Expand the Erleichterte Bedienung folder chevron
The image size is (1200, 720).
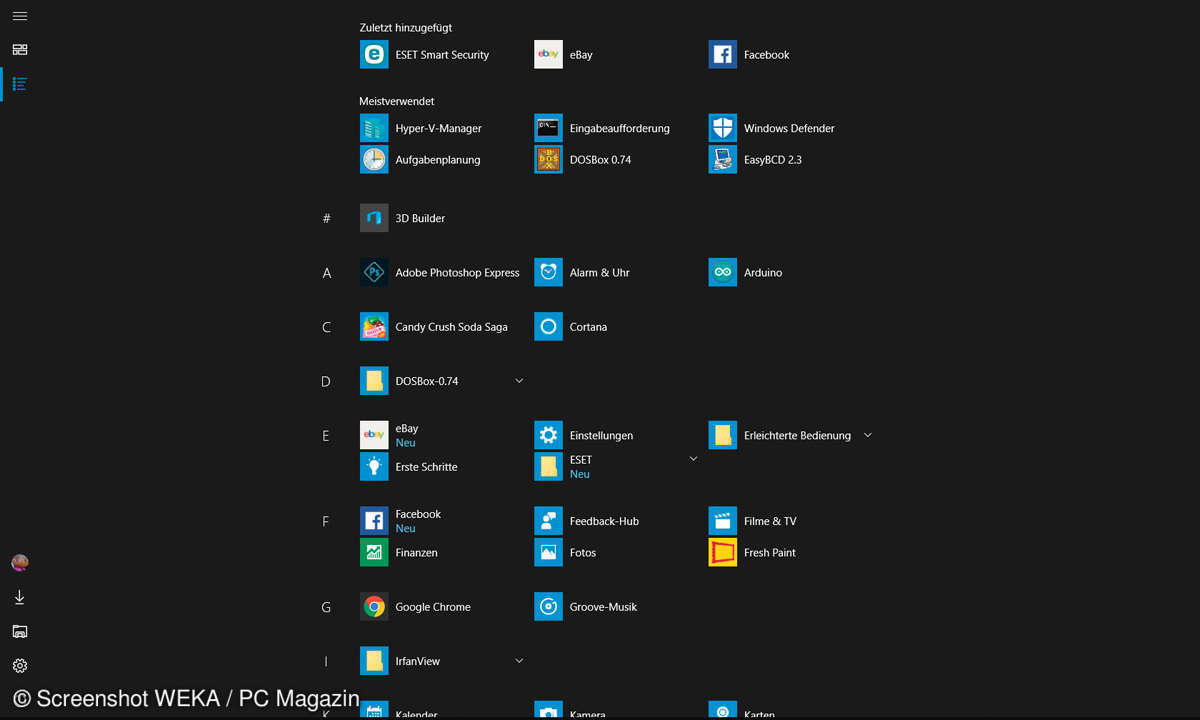(868, 435)
